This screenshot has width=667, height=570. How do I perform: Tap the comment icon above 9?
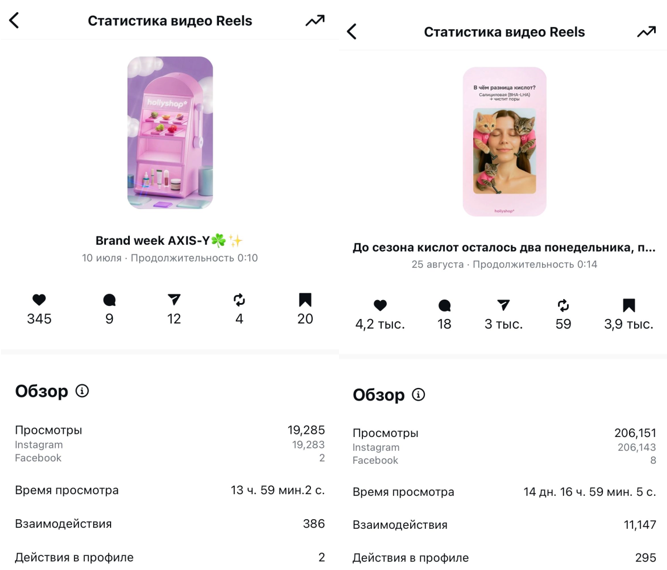click(x=109, y=299)
